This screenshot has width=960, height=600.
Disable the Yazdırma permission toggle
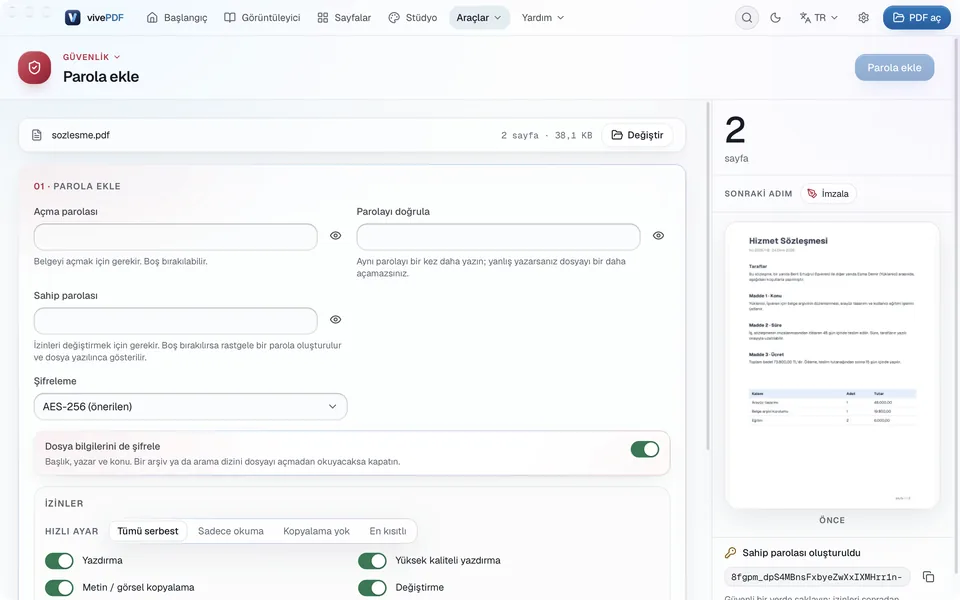(x=59, y=561)
